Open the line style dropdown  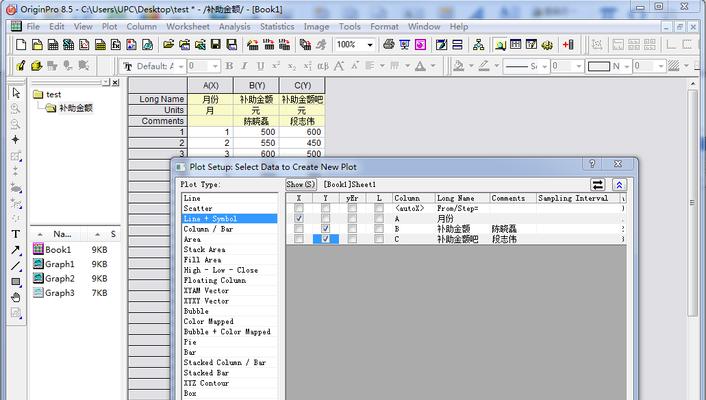[544, 67]
